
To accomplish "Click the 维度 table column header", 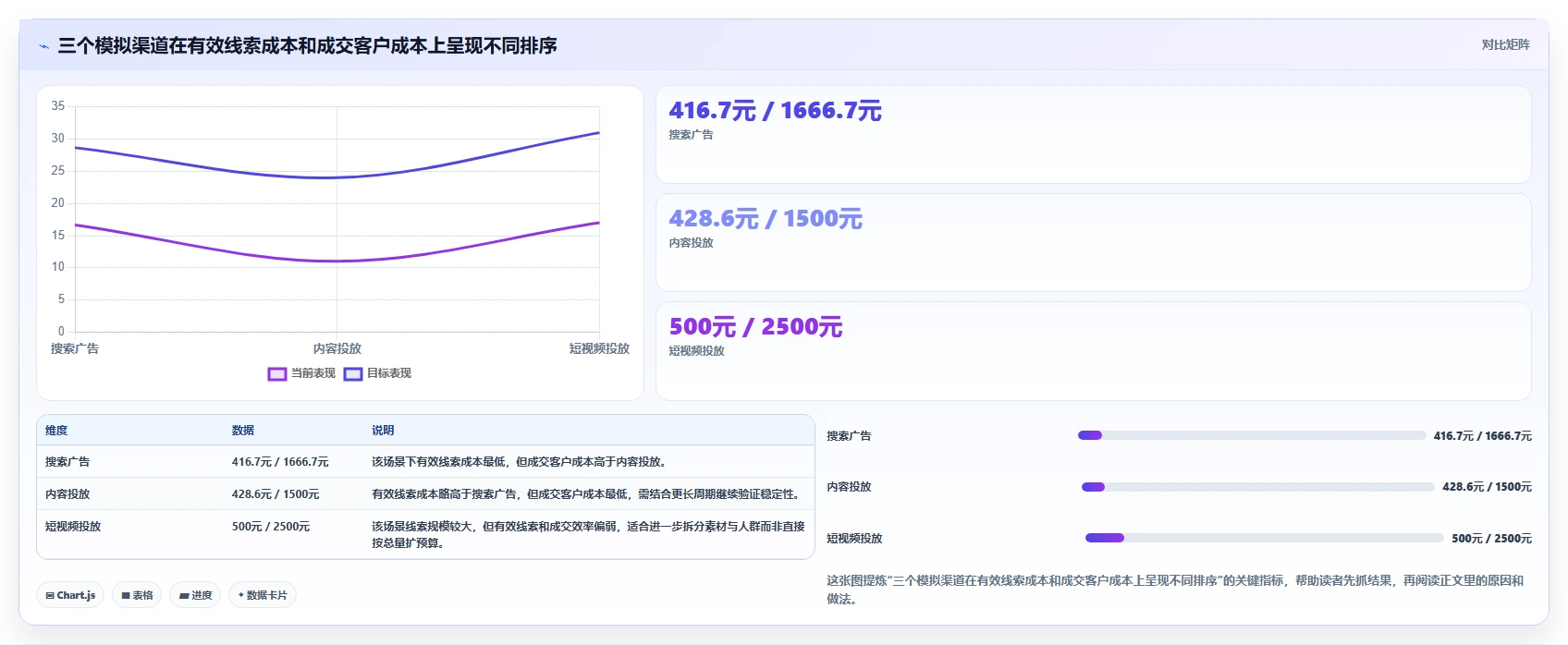I will 56,431.
